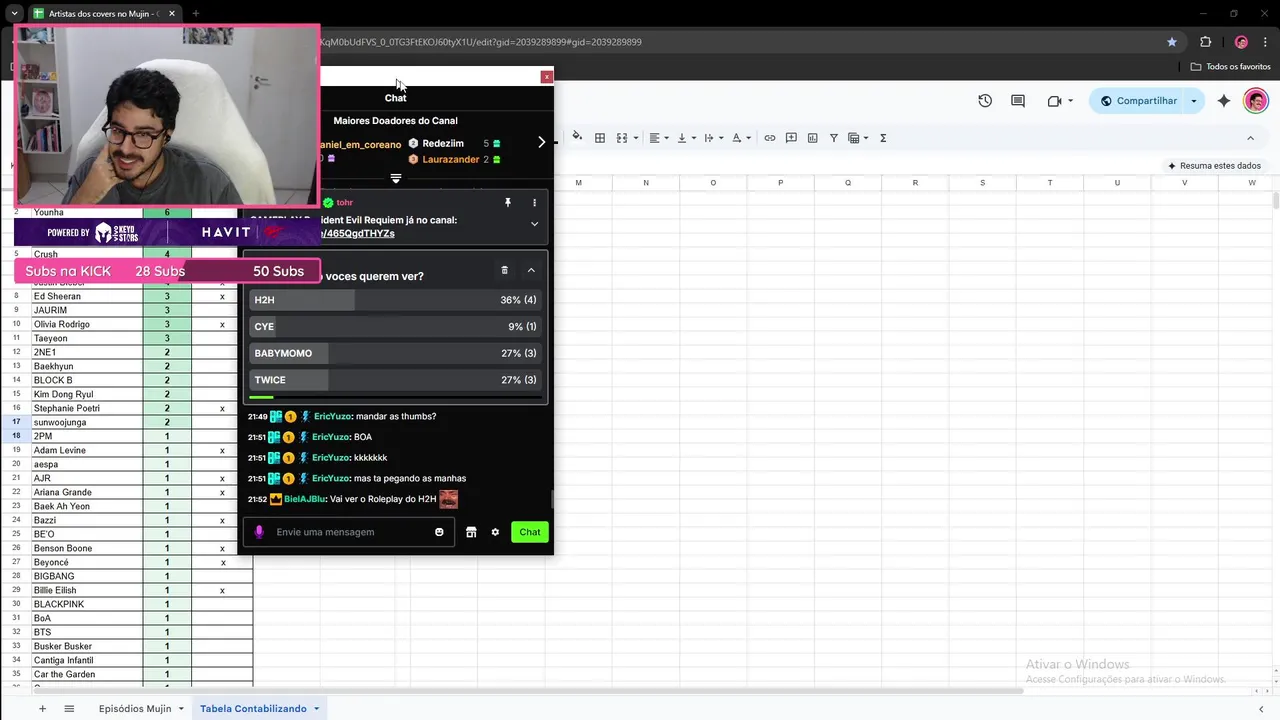Open version history clock icon
1280x720 pixels.
tap(985, 101)
